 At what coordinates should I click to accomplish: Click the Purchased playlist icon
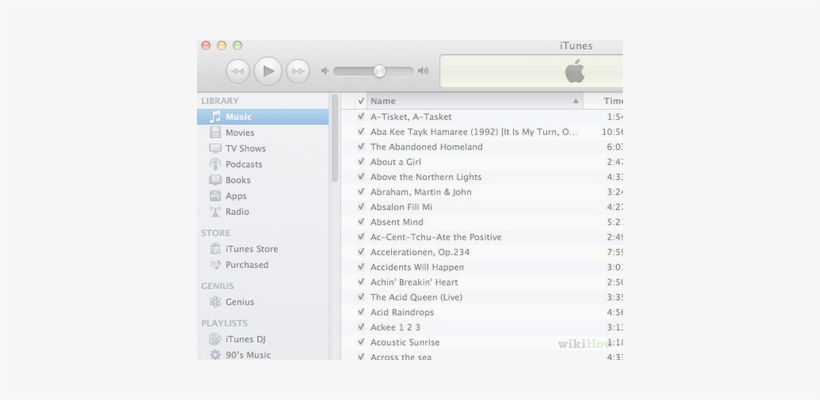pos(215,265)
